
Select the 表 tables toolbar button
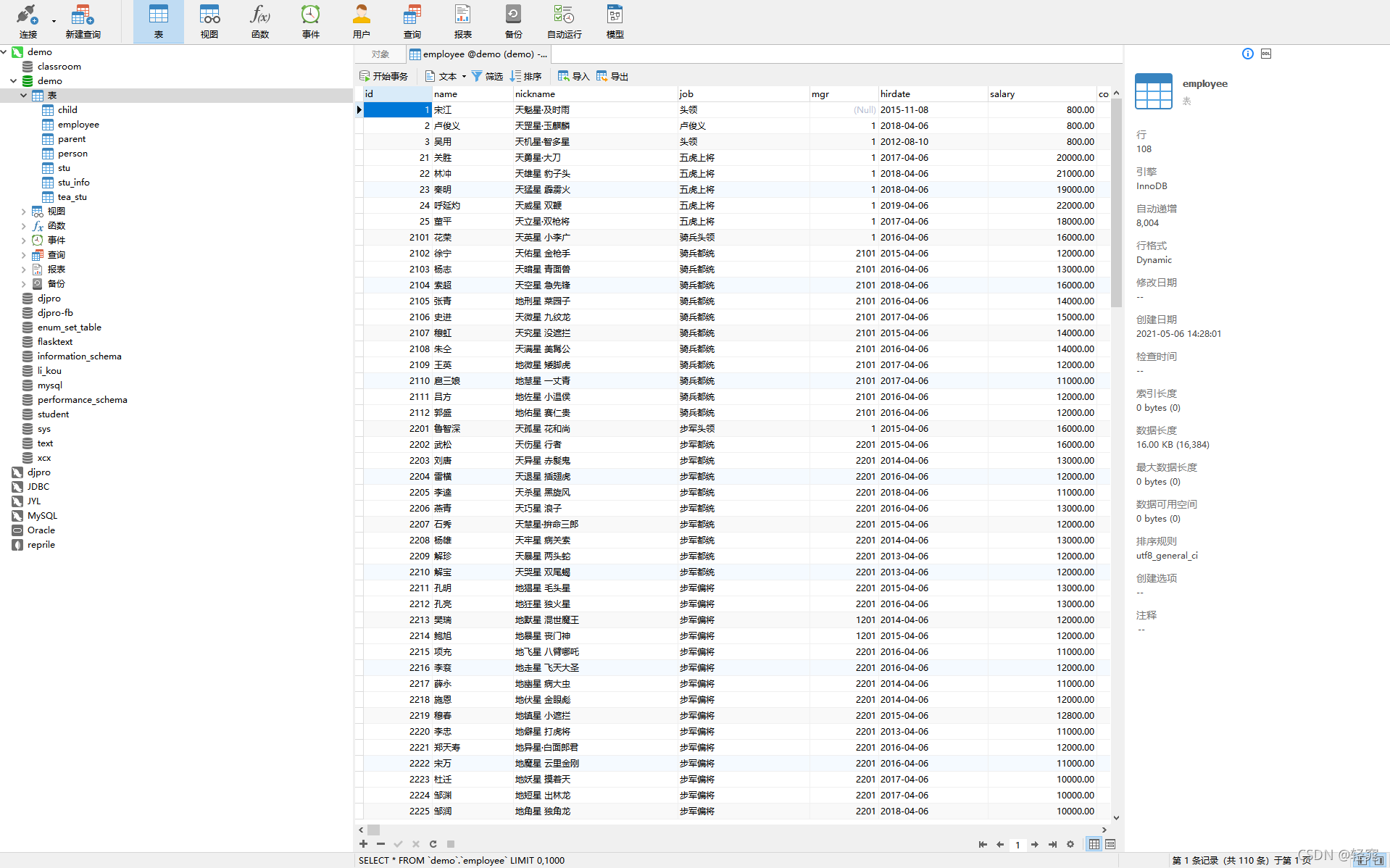158,22
